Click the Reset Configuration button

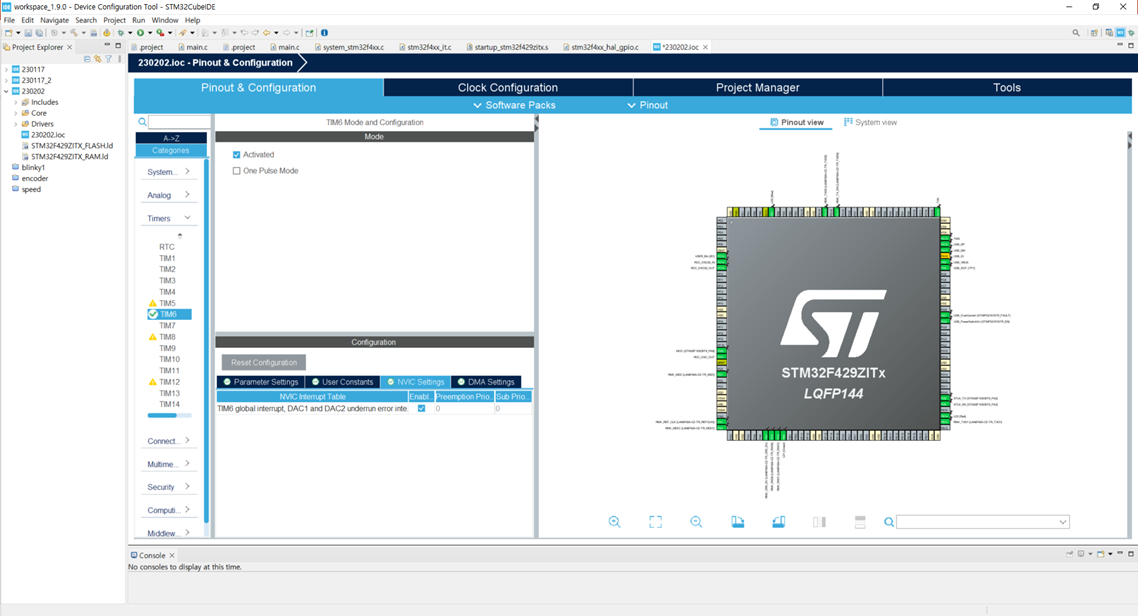[x=264, y=362]
